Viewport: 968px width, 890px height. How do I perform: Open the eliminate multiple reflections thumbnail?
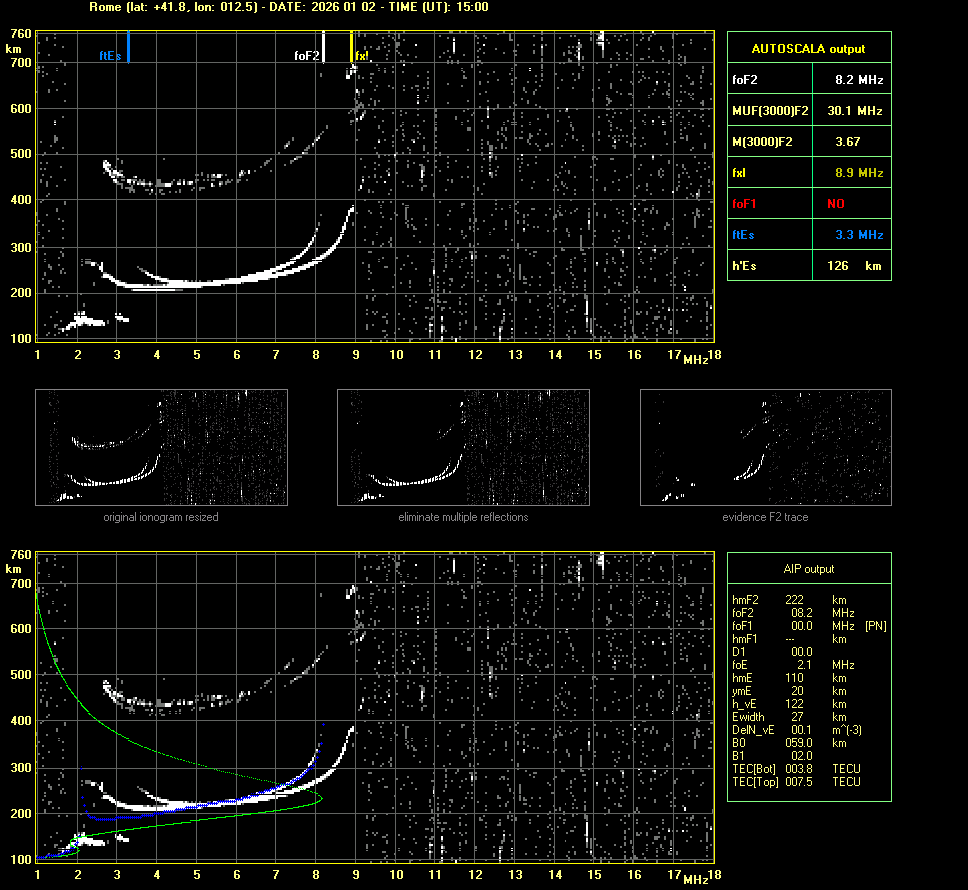(463, 447)
